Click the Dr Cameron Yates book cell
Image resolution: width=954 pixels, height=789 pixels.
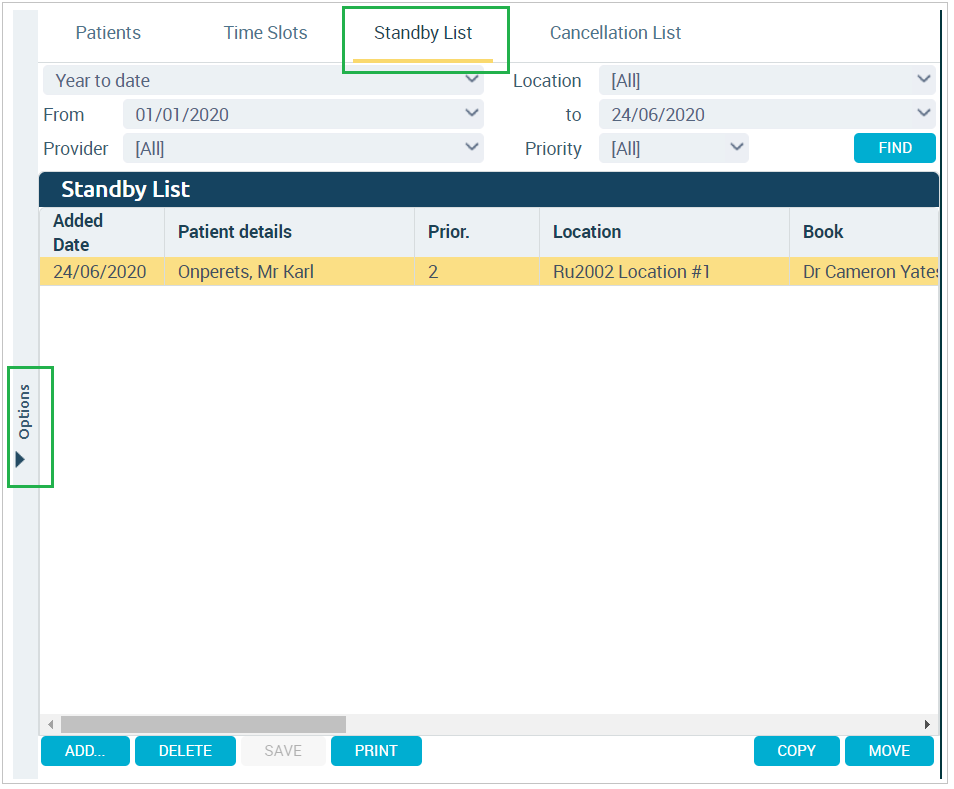[x=864, y=271]
